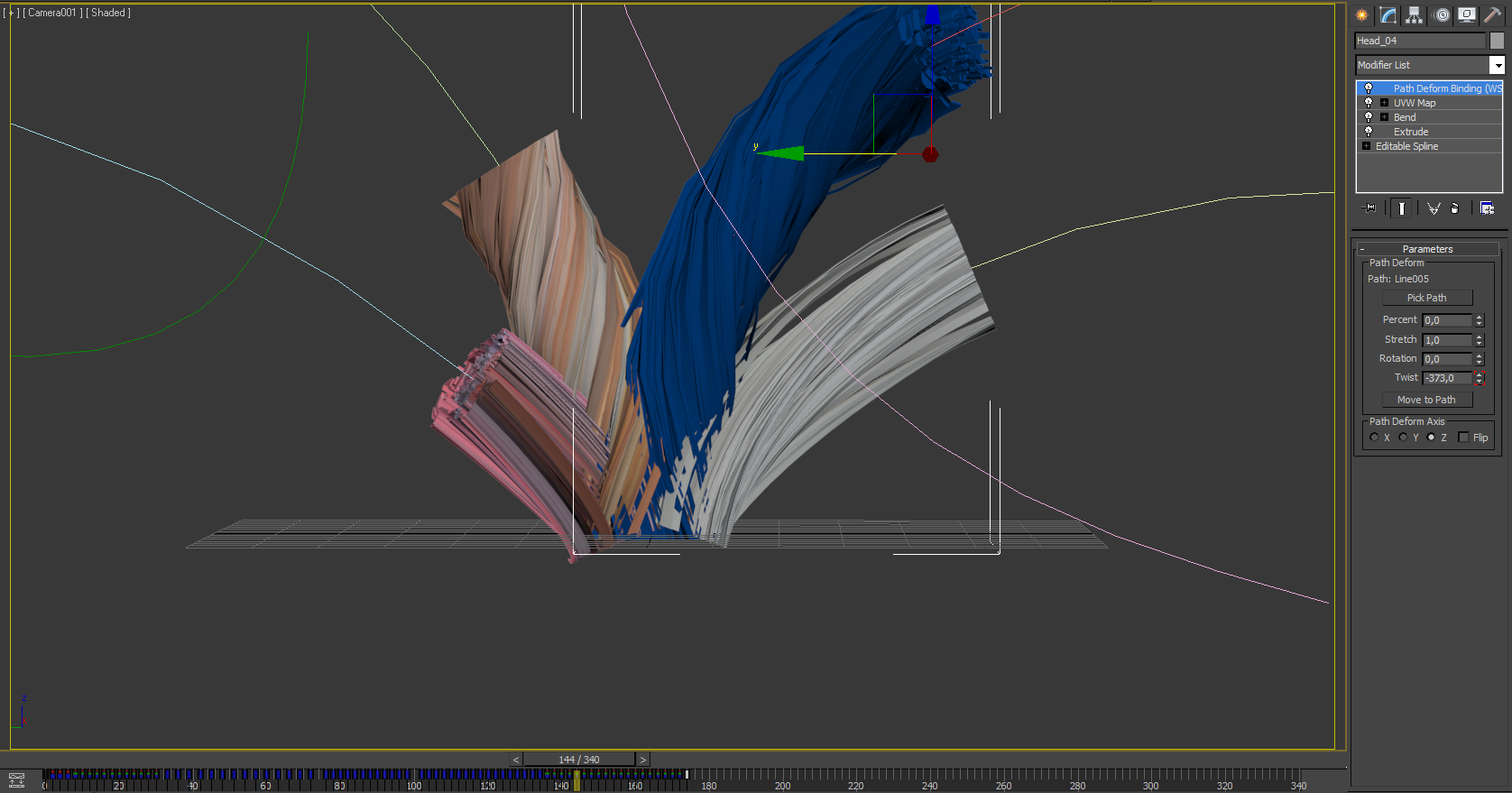1512x793 pixels.
Task: Click the Move to Path button
Action: (x=1426, y=400)
